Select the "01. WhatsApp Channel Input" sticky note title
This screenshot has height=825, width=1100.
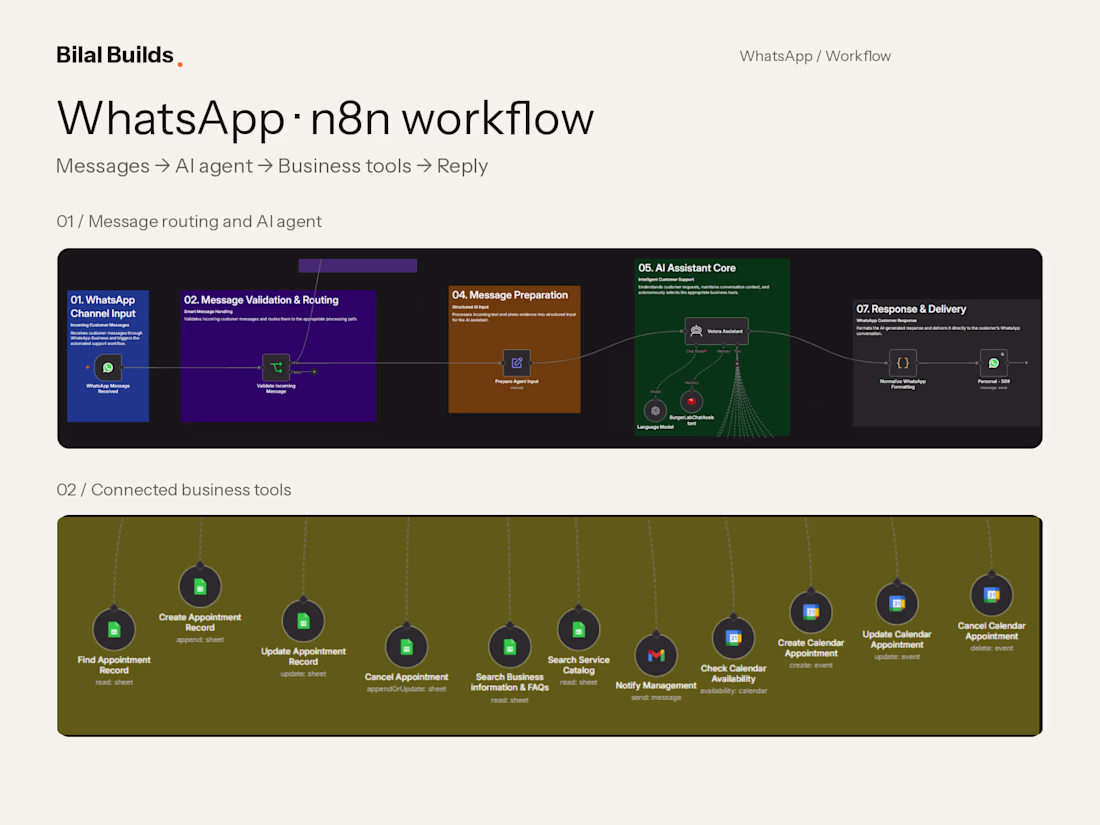coord(103,307)
